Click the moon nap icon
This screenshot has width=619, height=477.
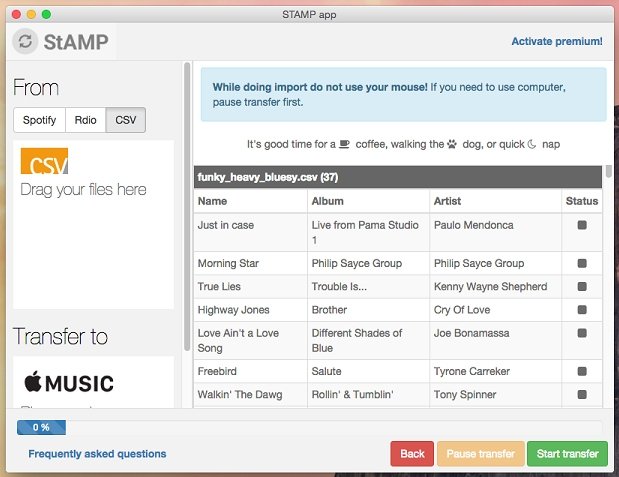532,144
